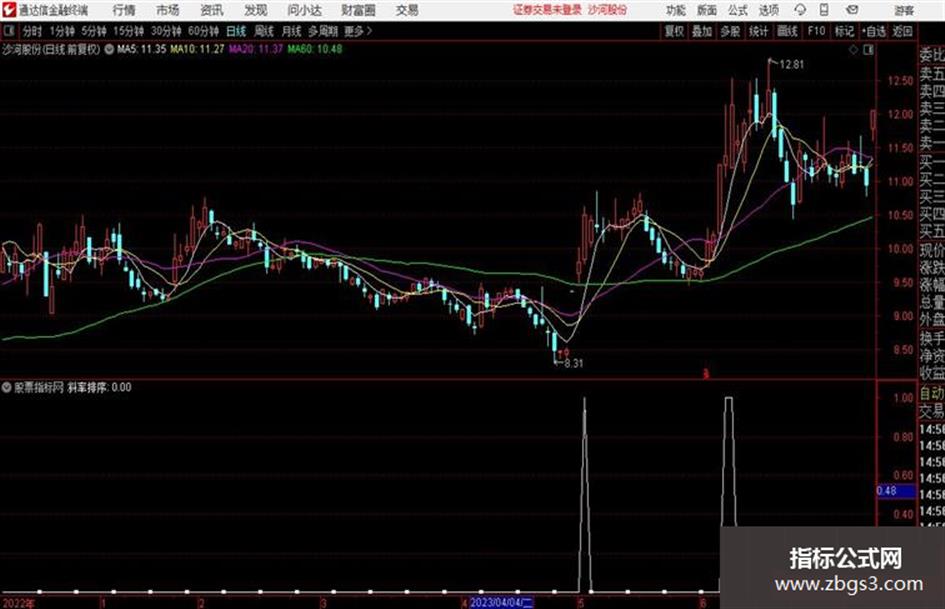Click the 返回 back button
945x609 pixels.
click(902, 31)
